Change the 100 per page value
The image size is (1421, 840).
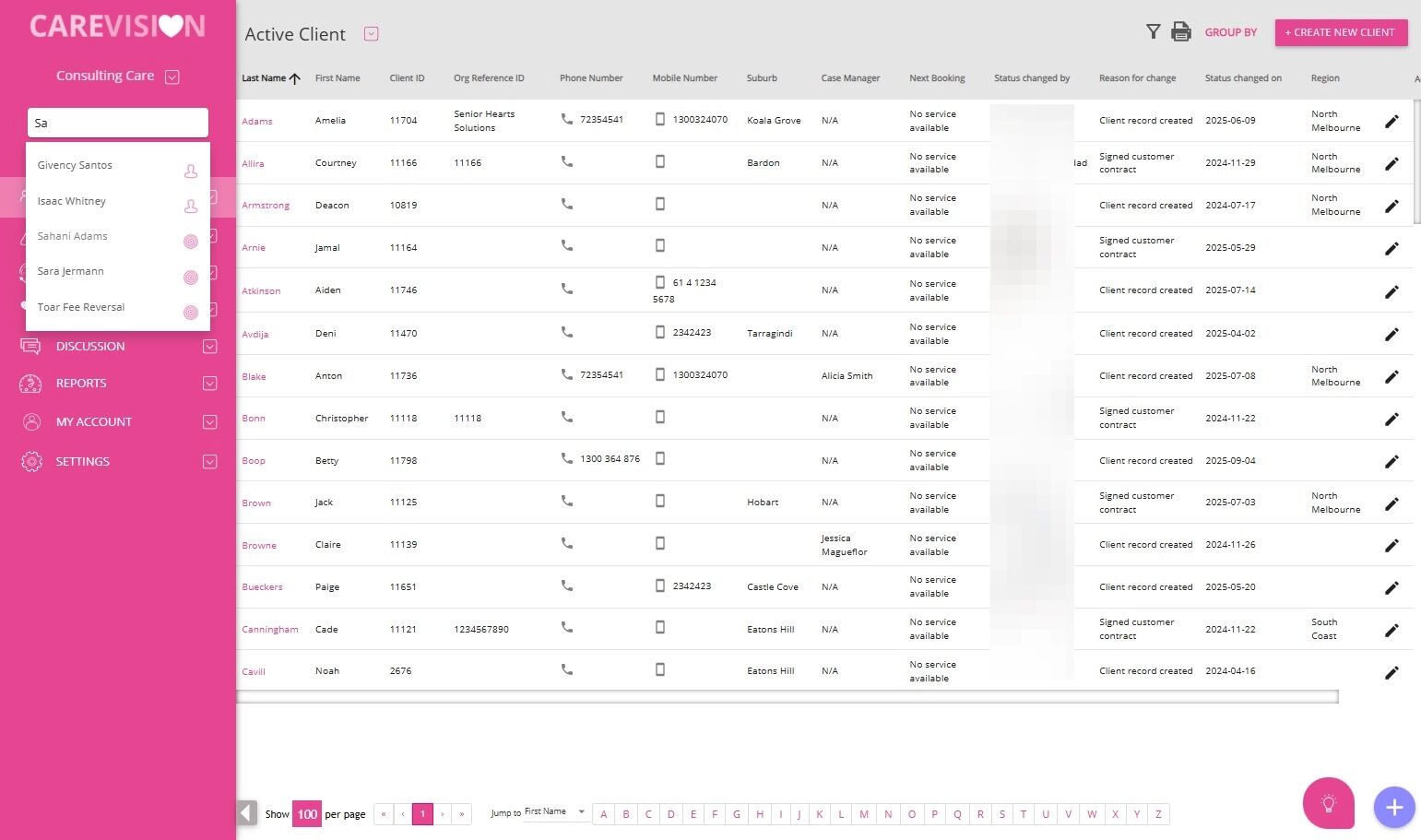pos(307,814)
